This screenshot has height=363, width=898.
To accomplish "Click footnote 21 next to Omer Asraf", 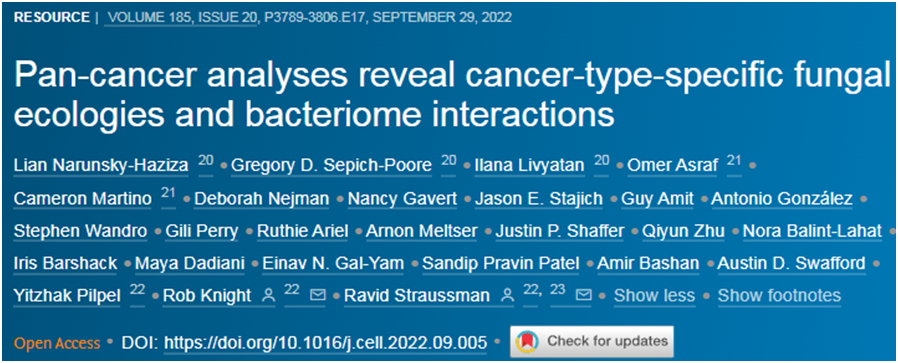I will (734, 161).
